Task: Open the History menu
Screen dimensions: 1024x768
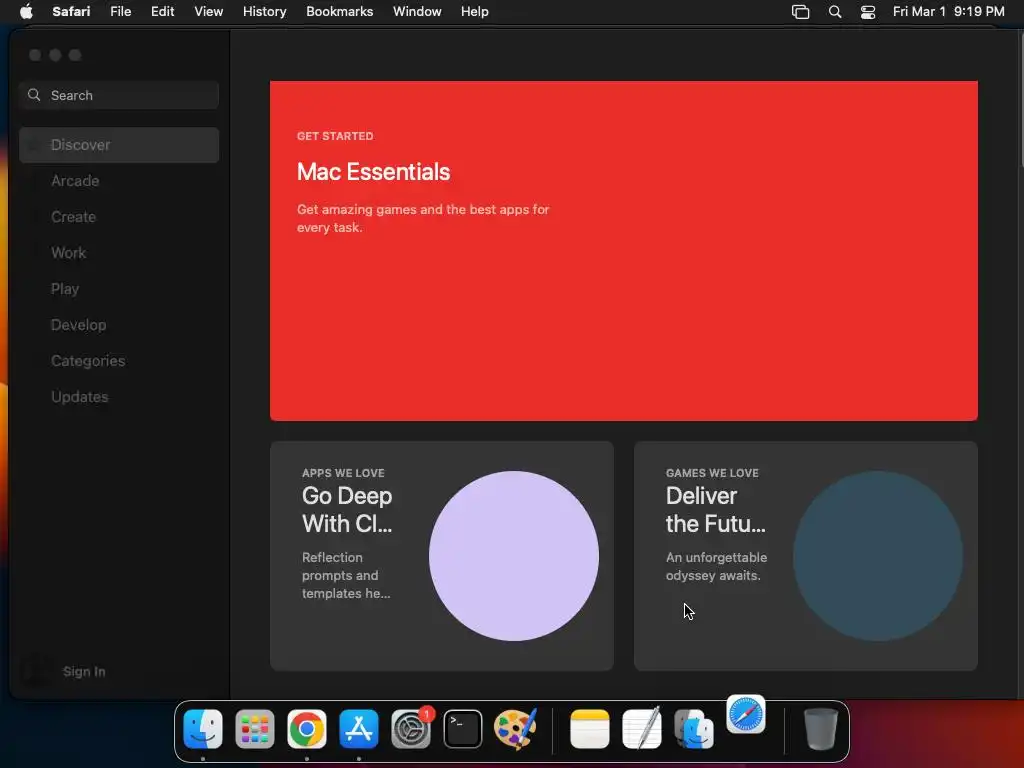Action: (264, 12)
